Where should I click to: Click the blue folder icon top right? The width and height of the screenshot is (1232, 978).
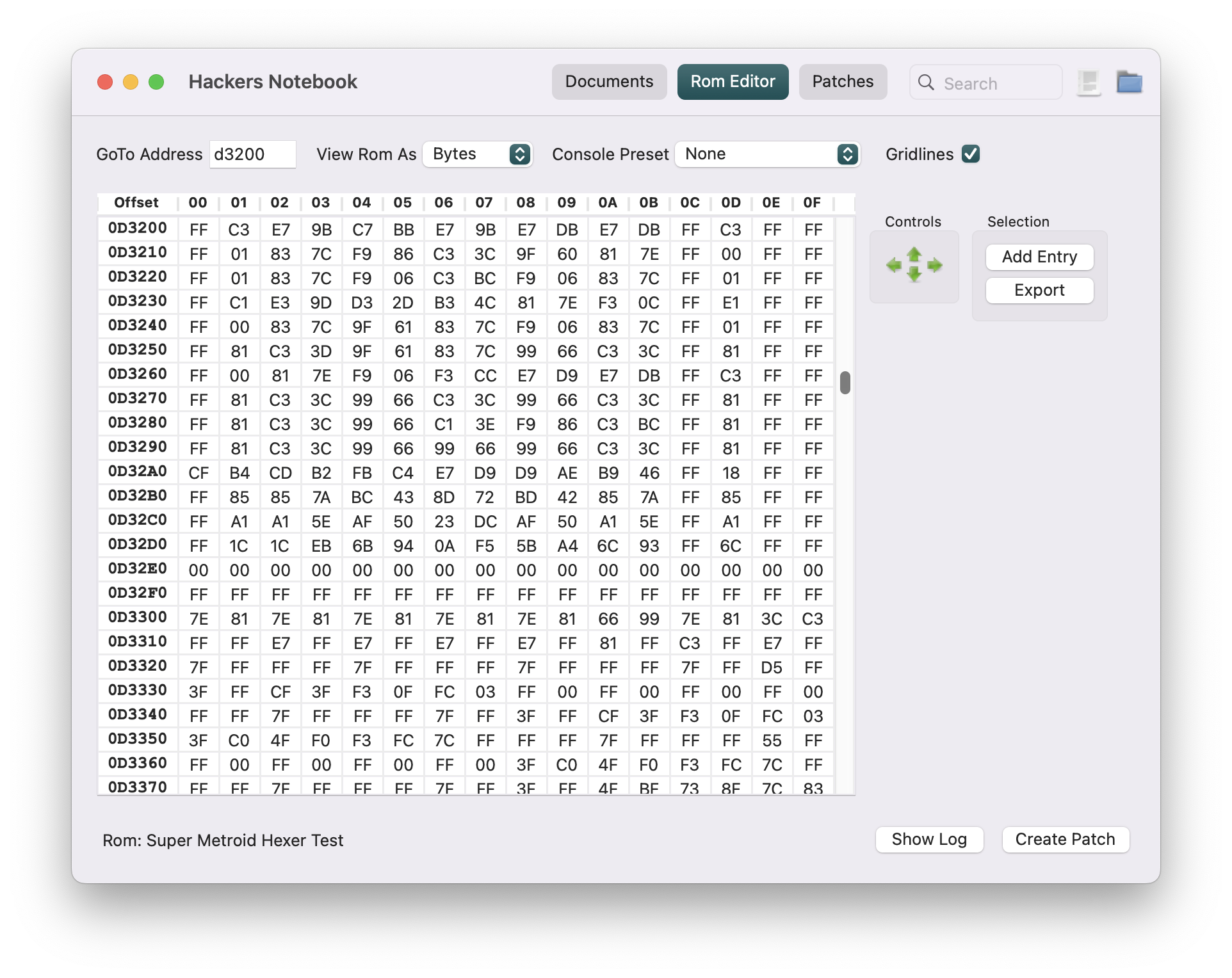click(x=1130, y=82)
